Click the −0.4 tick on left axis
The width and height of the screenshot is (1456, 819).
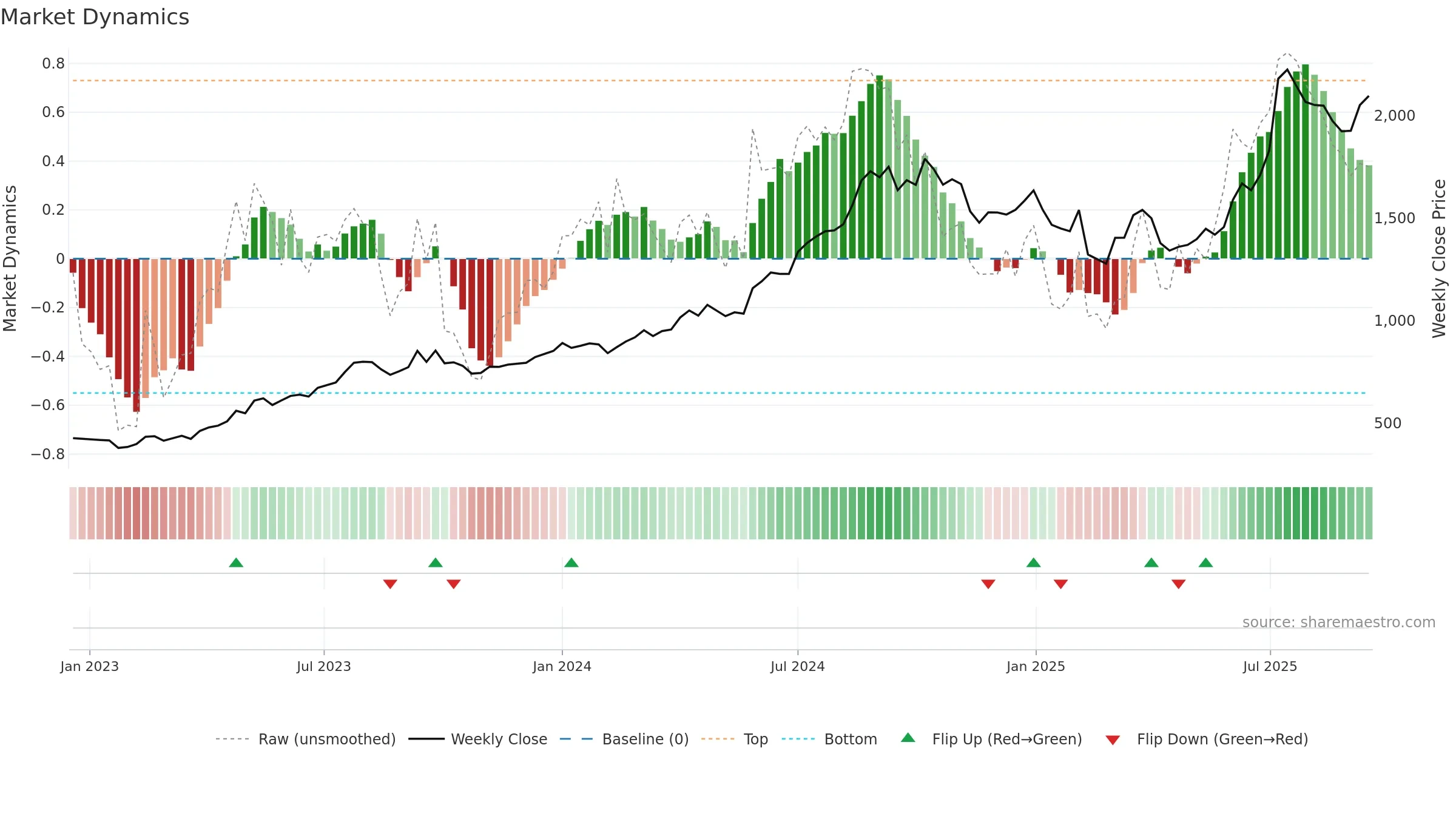[x=48, y=356]
